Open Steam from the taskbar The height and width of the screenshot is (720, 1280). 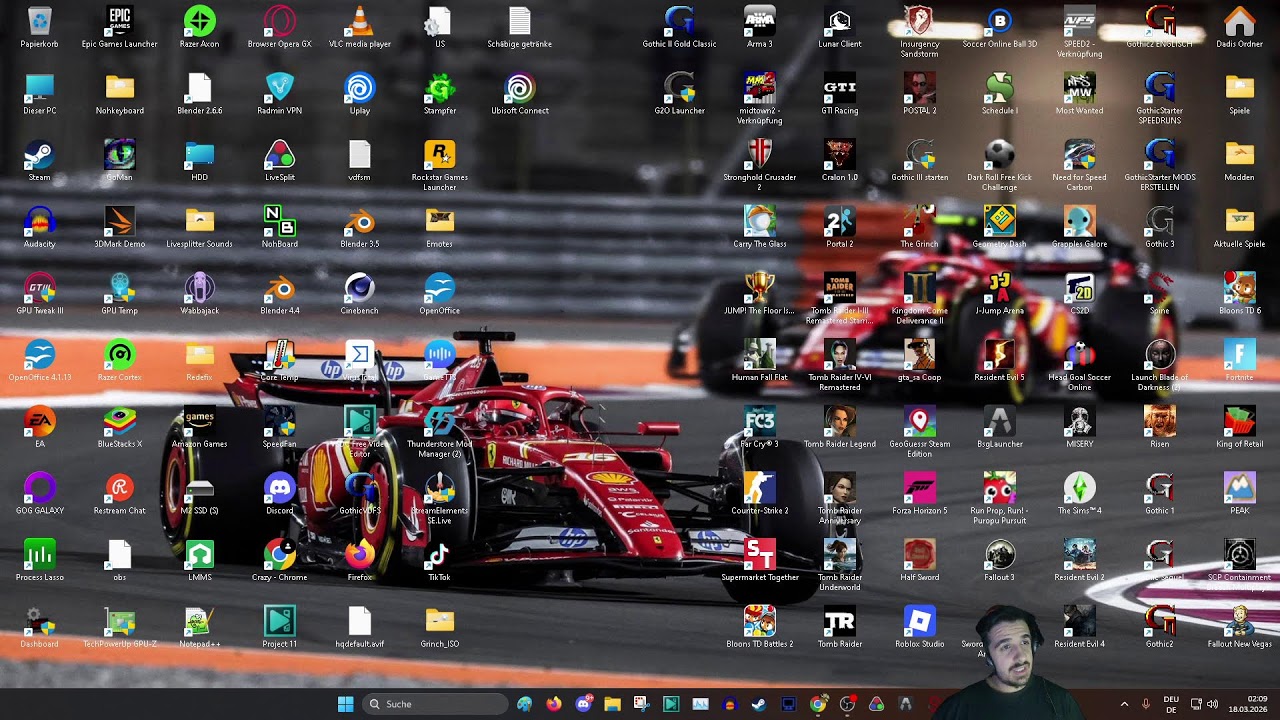759,704
